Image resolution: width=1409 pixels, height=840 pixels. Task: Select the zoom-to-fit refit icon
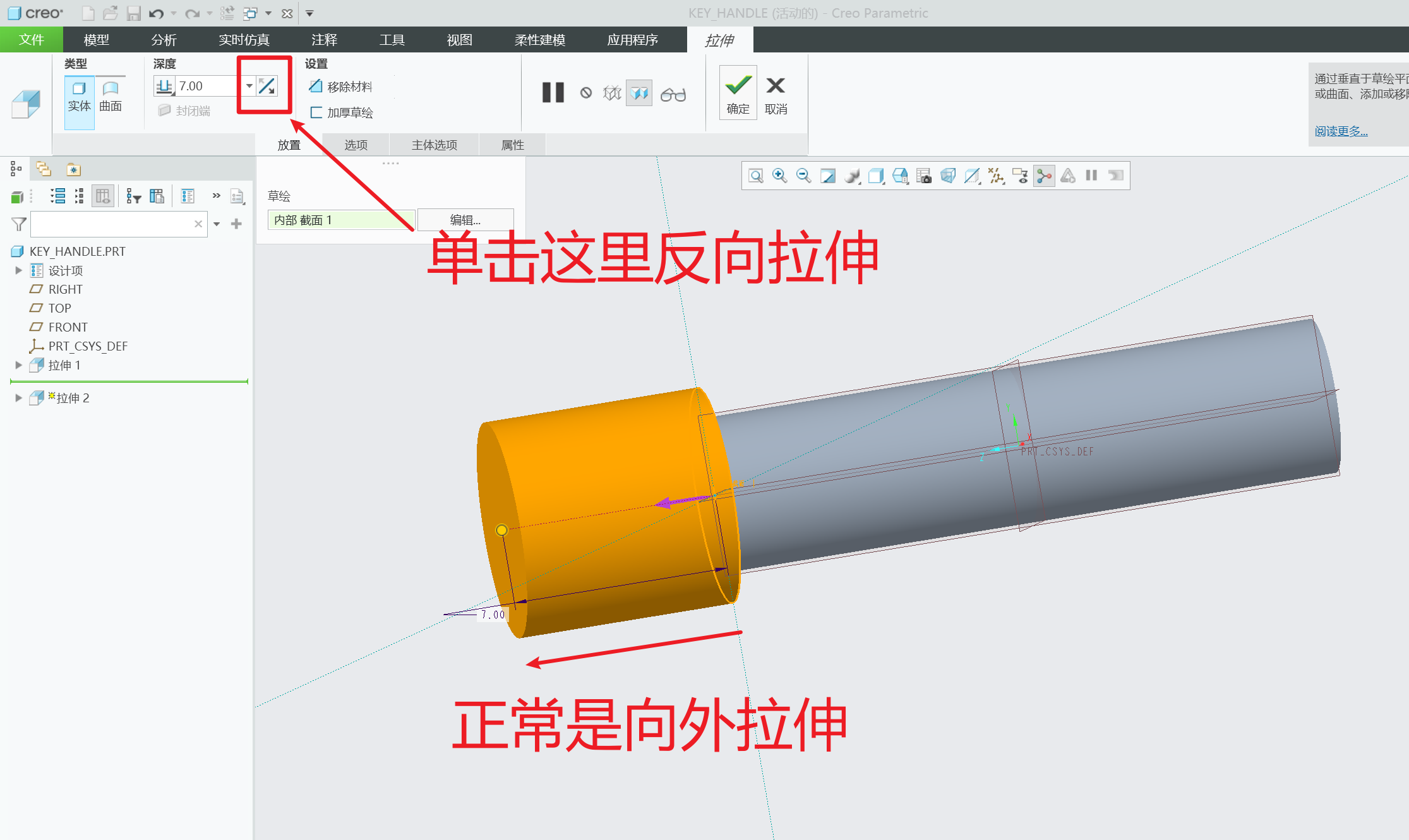[x=755, y=176]
